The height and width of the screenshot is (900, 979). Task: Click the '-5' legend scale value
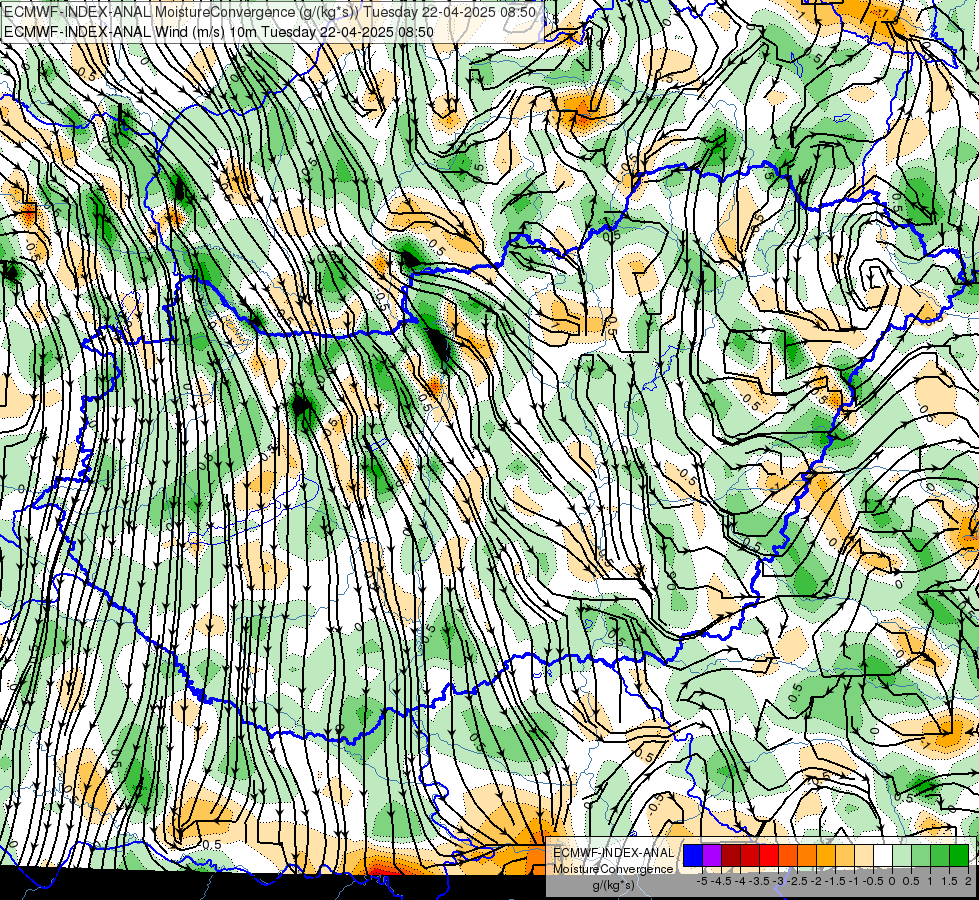[702, 881]
